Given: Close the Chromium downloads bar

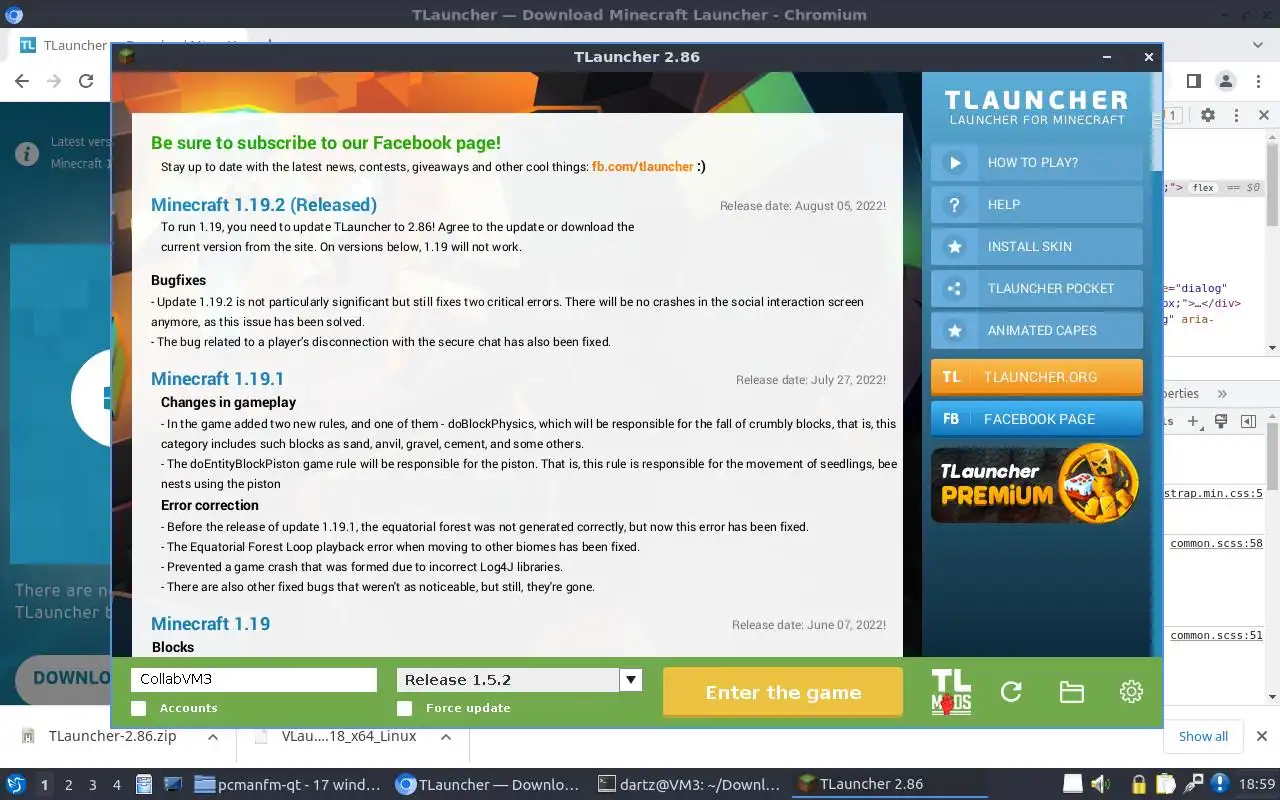Looking at the screenshot, I should click(1262, 737).
